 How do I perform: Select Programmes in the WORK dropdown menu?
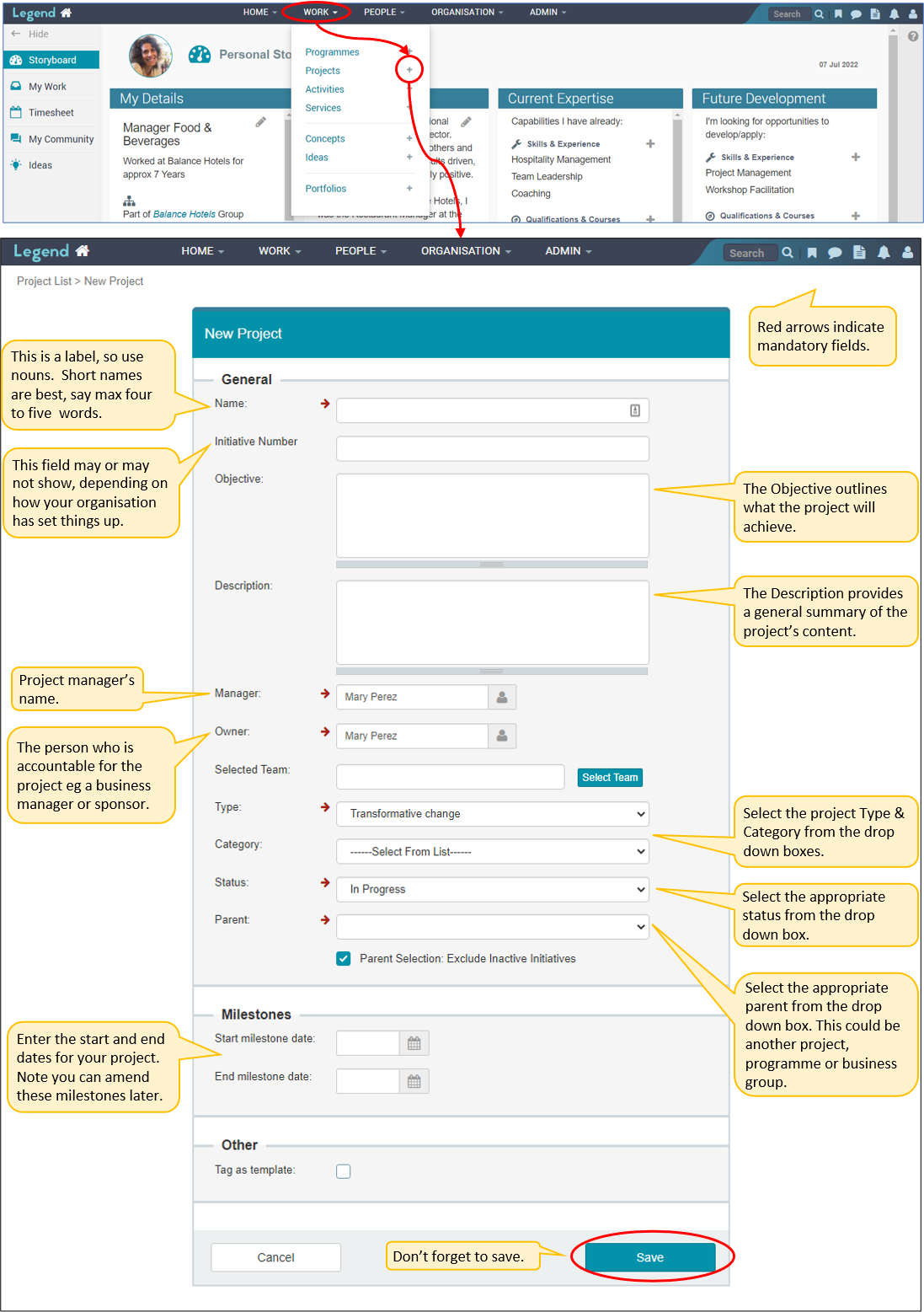coord(332,52)
